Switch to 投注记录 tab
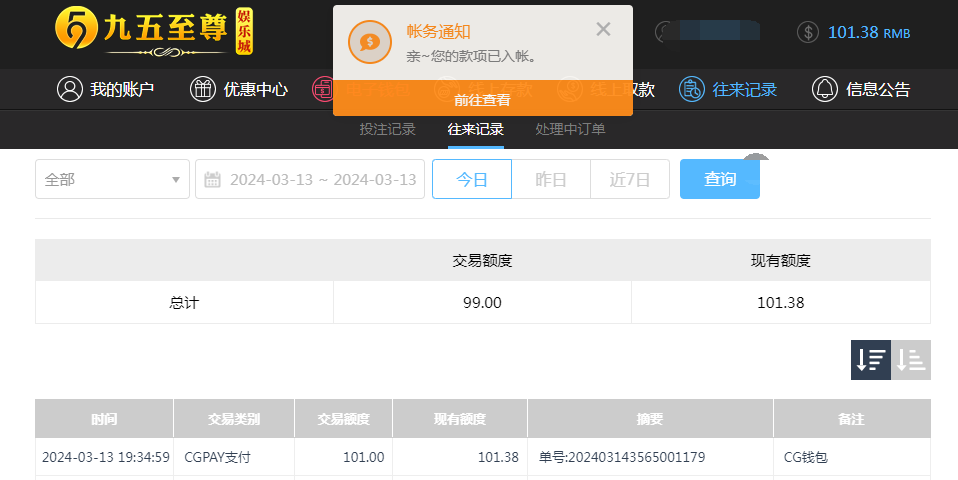Image resolution: width=958 pixels, height=480 pixels. (387, 129)
